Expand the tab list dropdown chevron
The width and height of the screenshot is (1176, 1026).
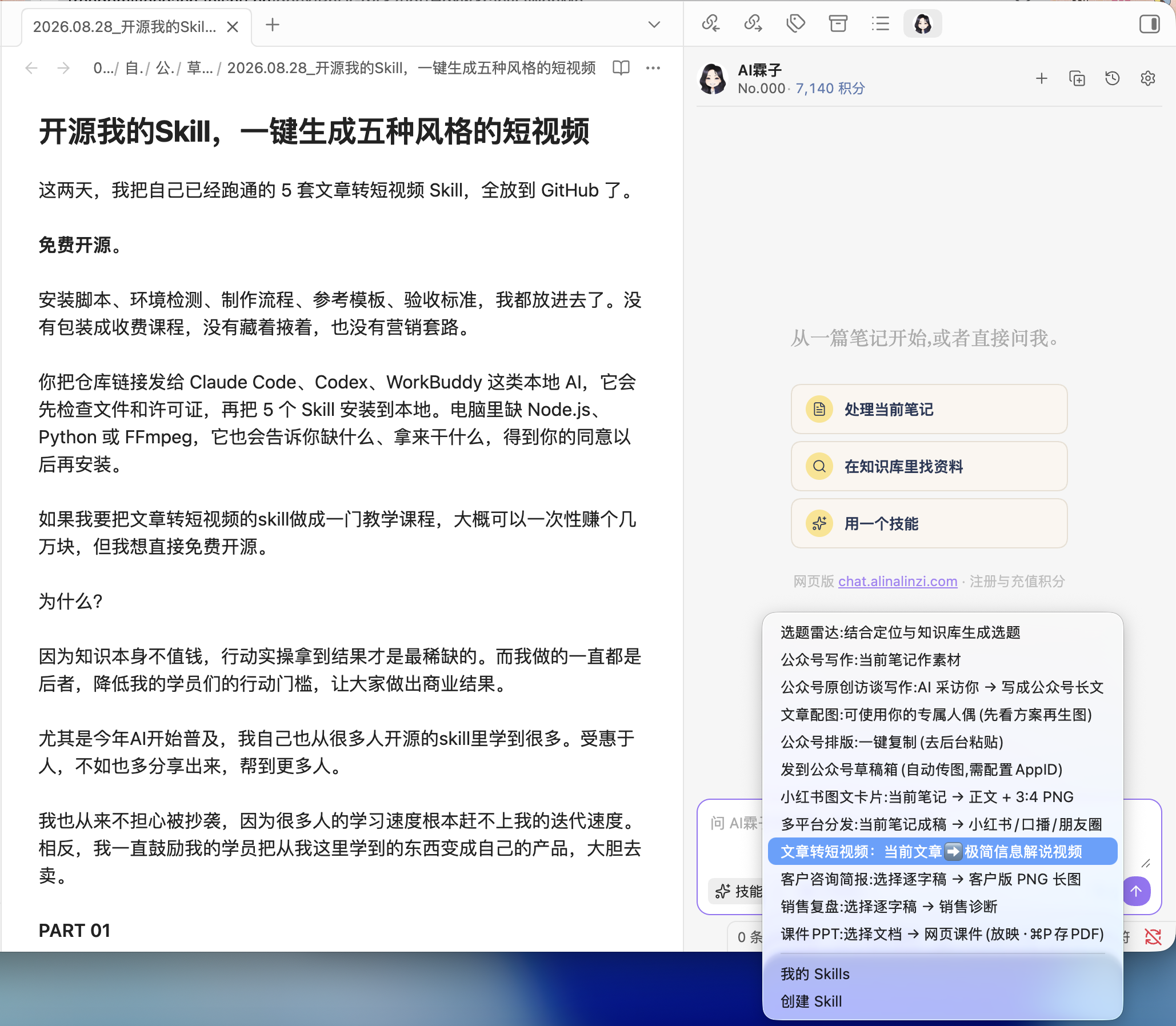click(654, 25)
